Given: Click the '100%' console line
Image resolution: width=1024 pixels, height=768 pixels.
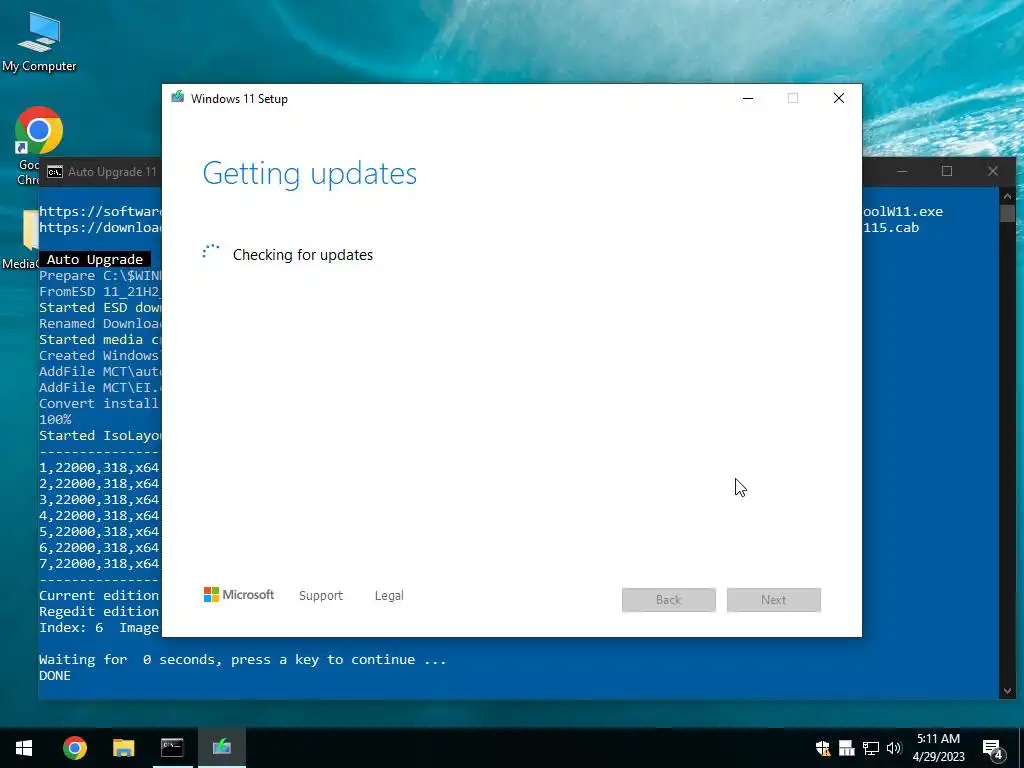Looking at the screenshot, I should [x=56, y=419].
